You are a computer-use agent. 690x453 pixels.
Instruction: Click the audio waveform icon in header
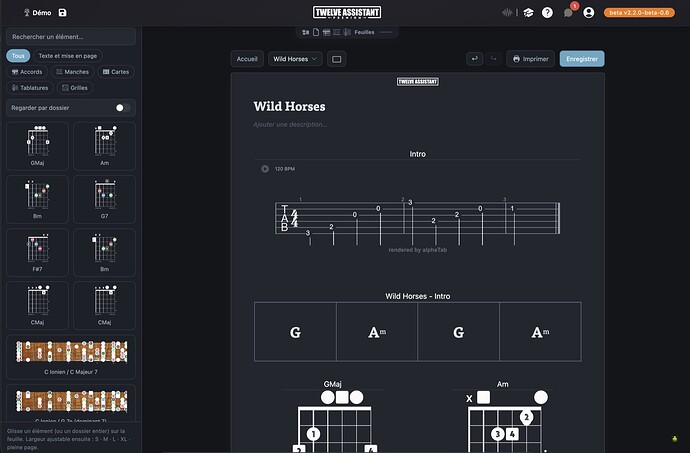pyautogui.click(x=507, y=13)
